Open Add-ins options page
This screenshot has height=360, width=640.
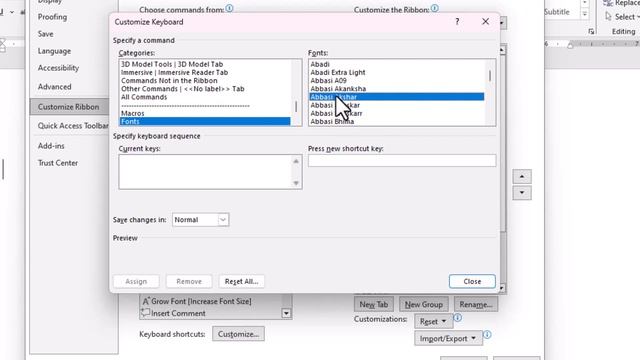click(x=51, y=146)
